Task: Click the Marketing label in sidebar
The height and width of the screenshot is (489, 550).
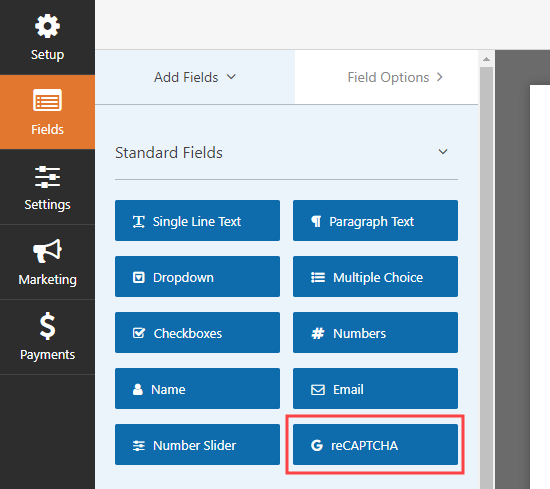Action: pyautogui.click(x=47, y=280)
